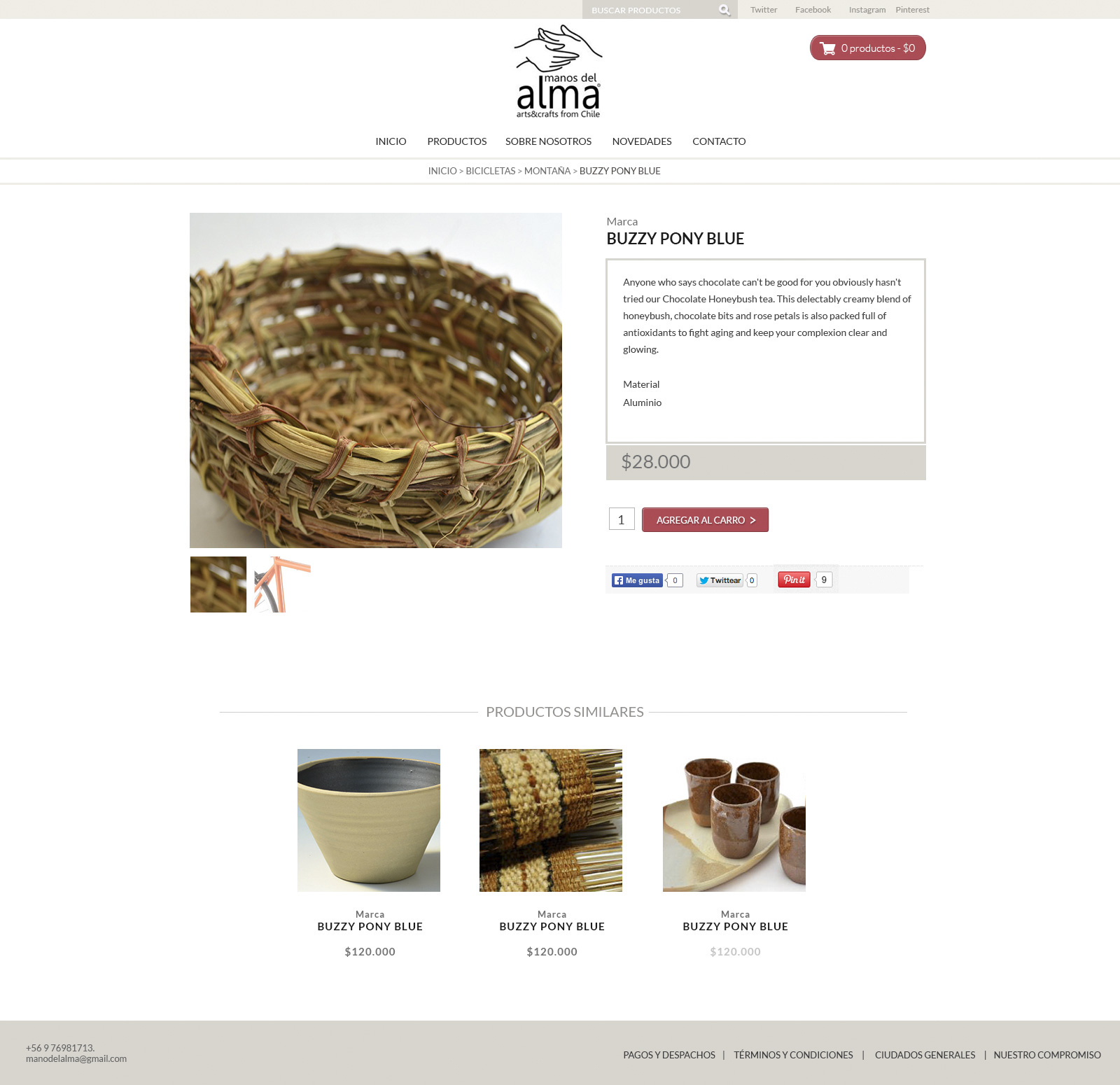Open the Instagram link in header
Screen dimensions: 1120x1085
tap(867, 10)
